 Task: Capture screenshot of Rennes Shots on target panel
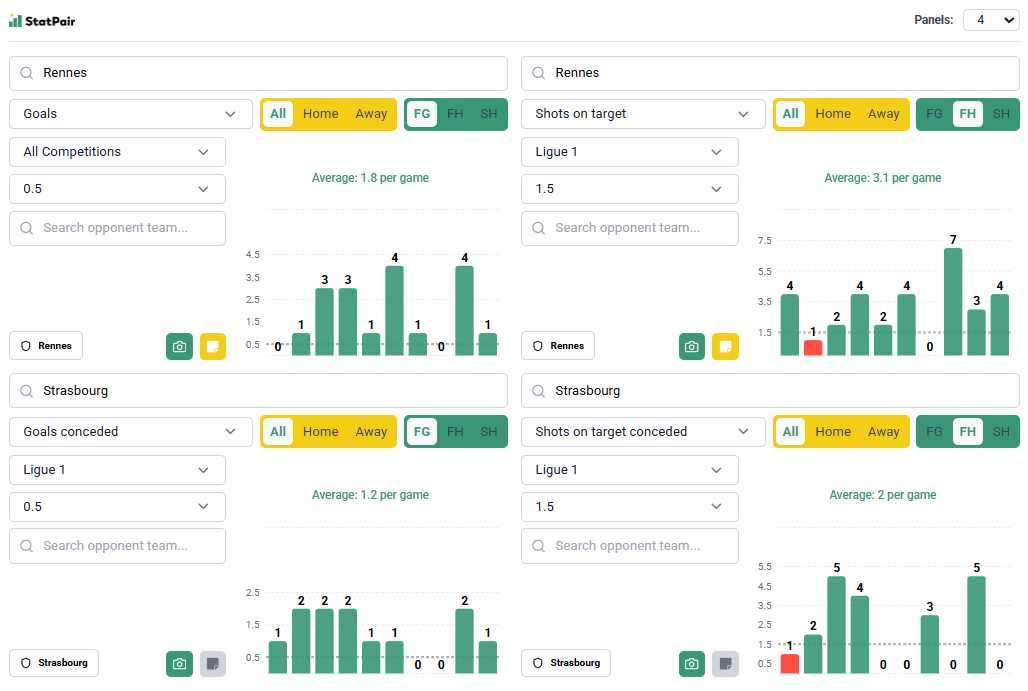(691, 346)
